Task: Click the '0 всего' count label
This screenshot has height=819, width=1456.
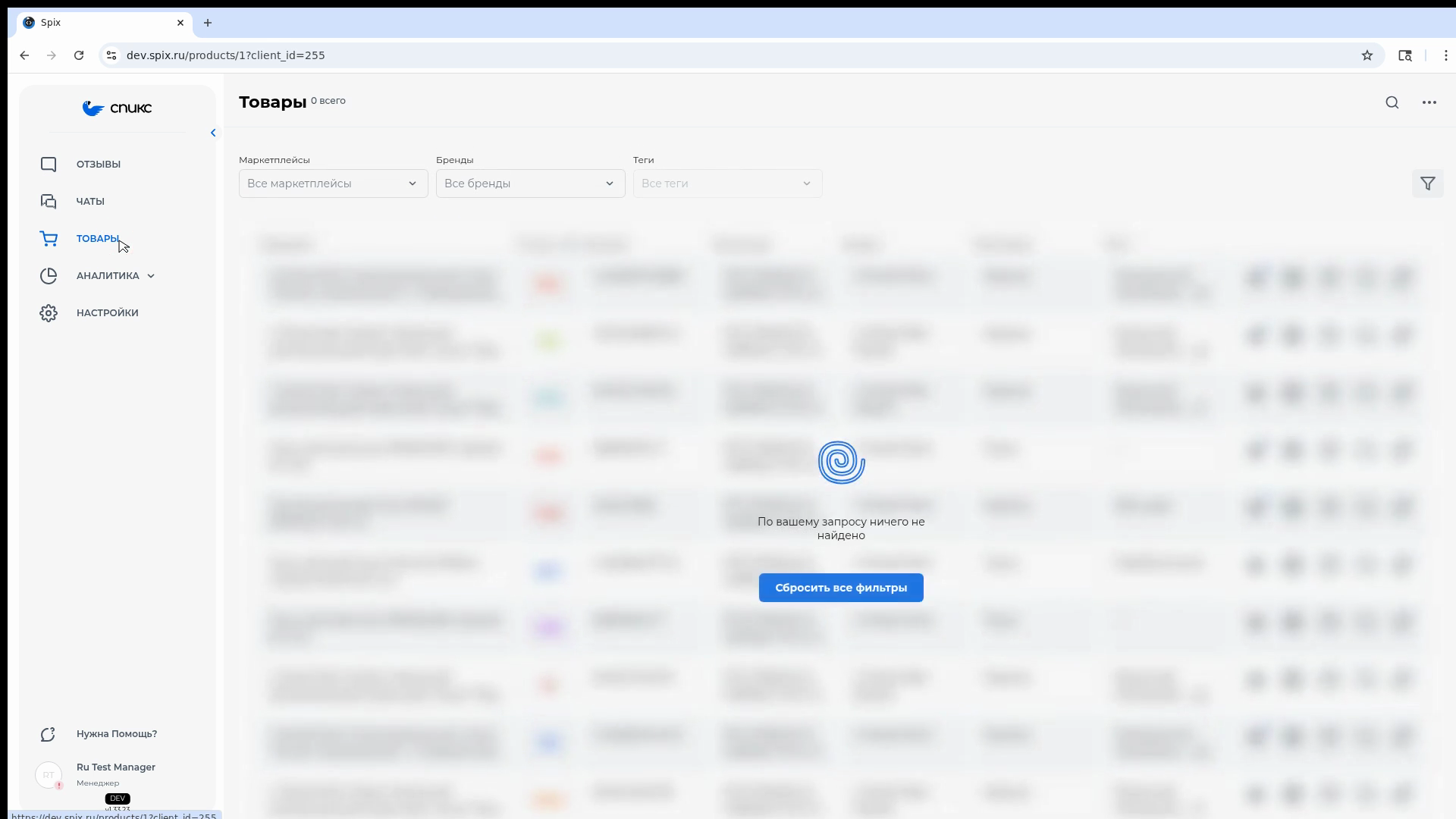Action: [328, 101]
